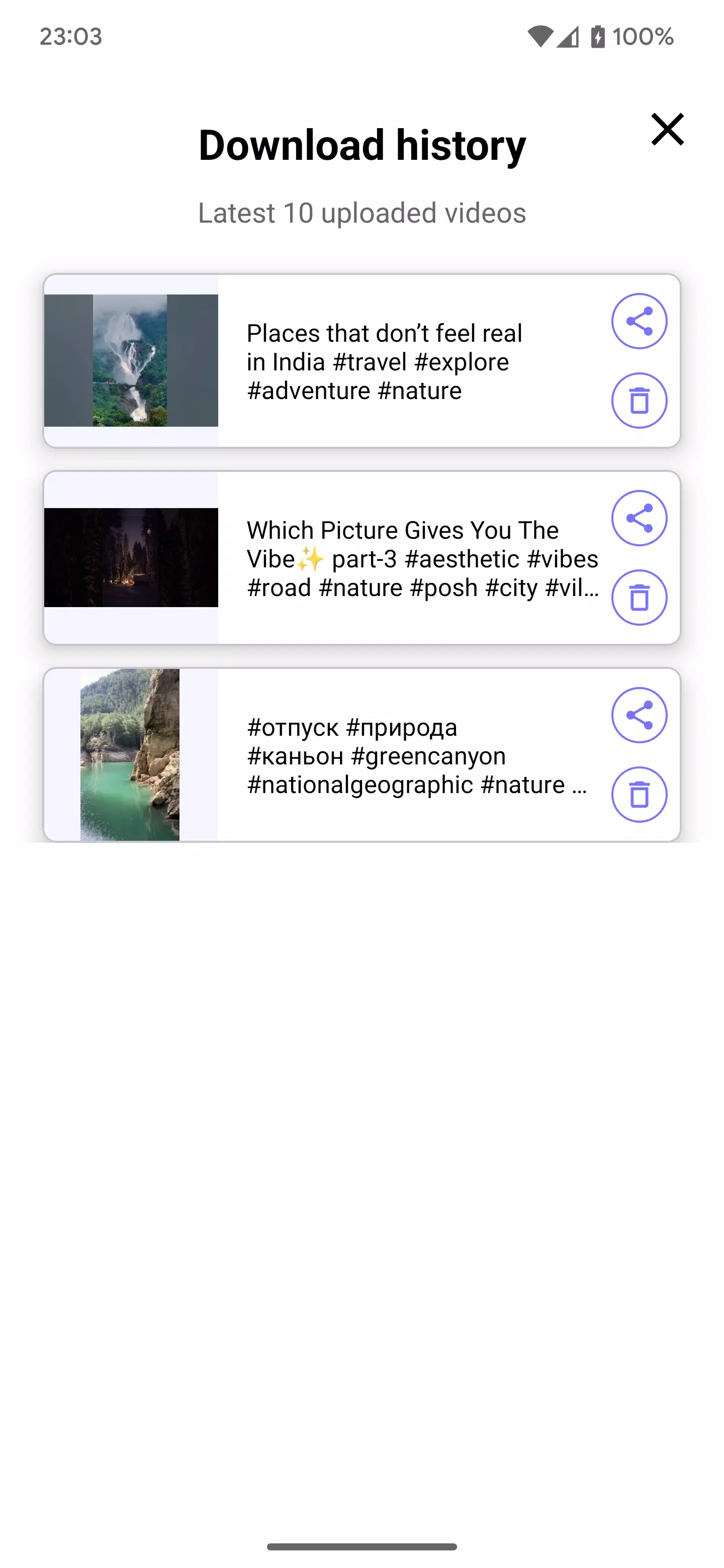Share the 'Which Picture Gives You The Vibe' video
Image resolution: width=724 pixels, height=1568 pixels.
639,518
